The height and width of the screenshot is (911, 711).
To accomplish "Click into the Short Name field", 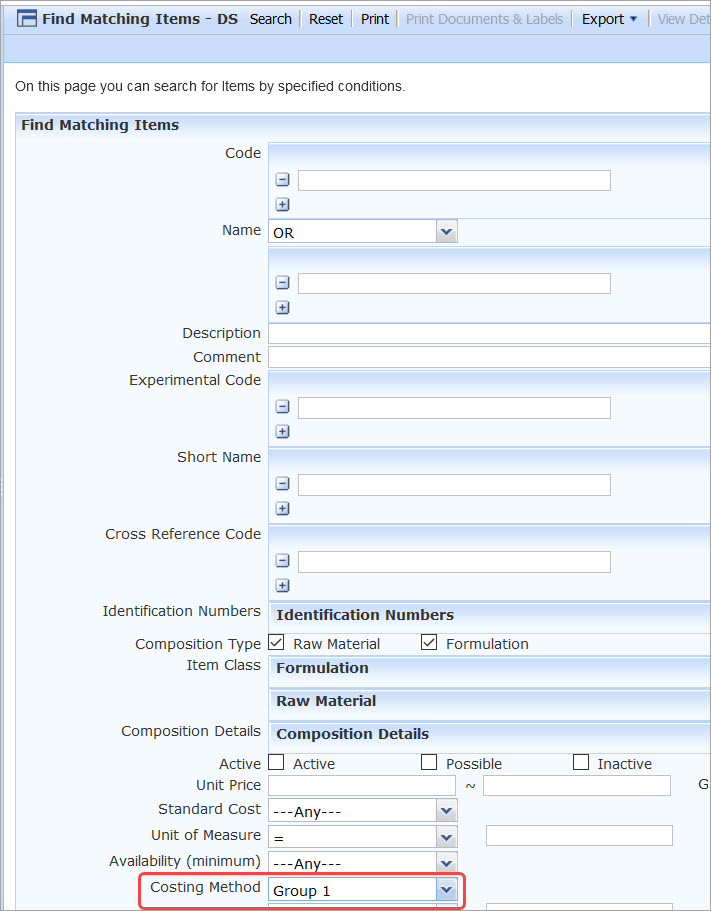I will tap(454, 485).
